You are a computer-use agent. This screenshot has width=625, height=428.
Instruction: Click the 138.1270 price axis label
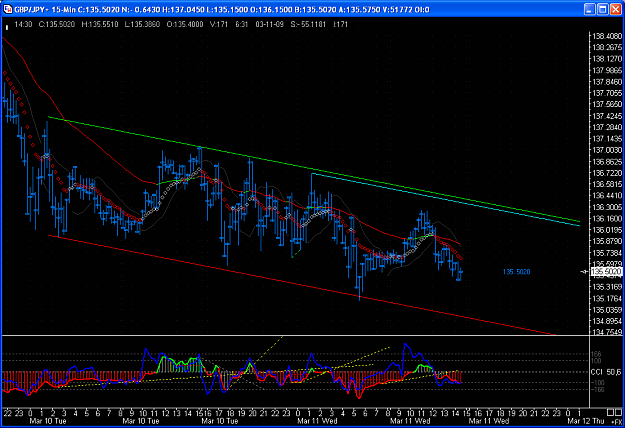click(607, 59)
